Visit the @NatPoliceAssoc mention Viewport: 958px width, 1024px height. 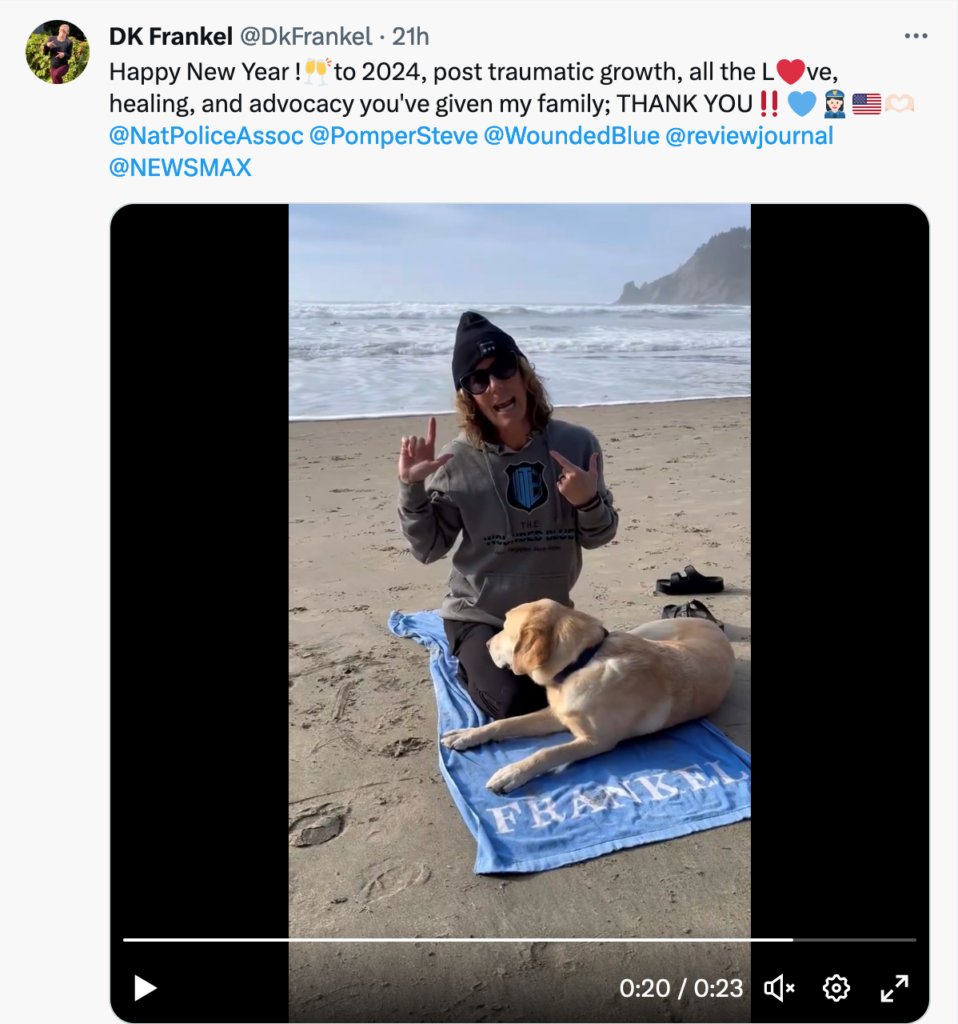206,136
